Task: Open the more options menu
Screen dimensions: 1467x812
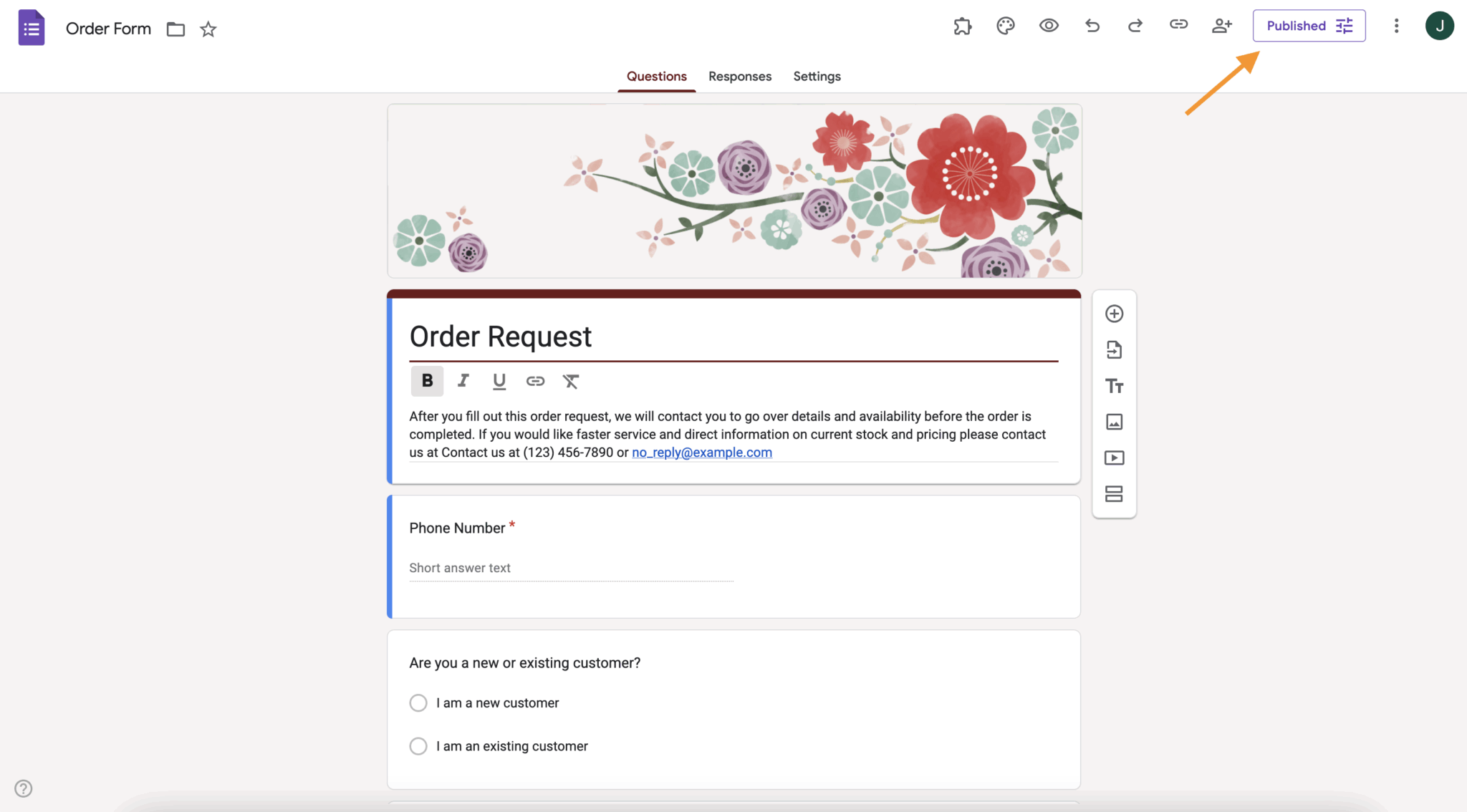Action: point(1395,26)
